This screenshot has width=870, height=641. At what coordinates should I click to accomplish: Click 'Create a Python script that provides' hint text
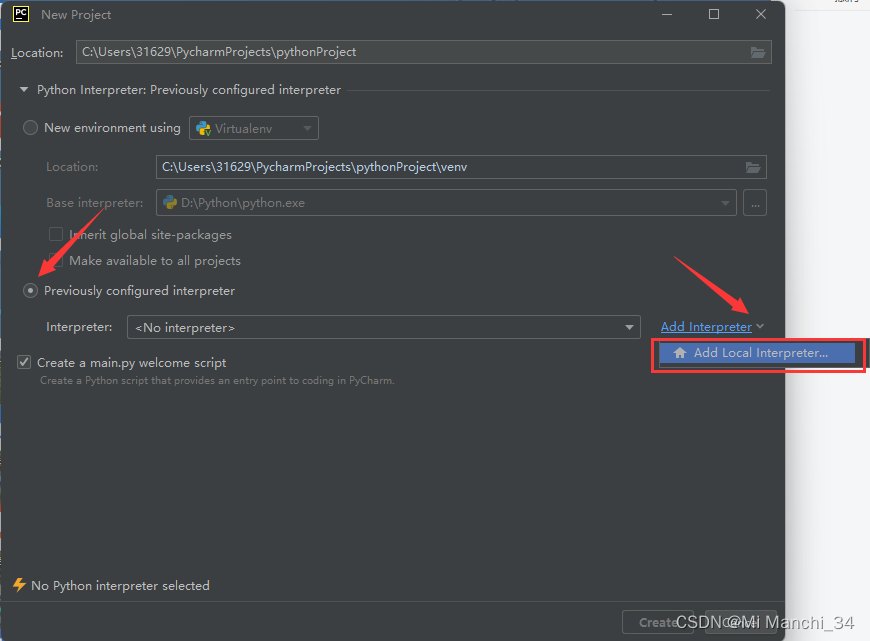click(x=217, y=381)
